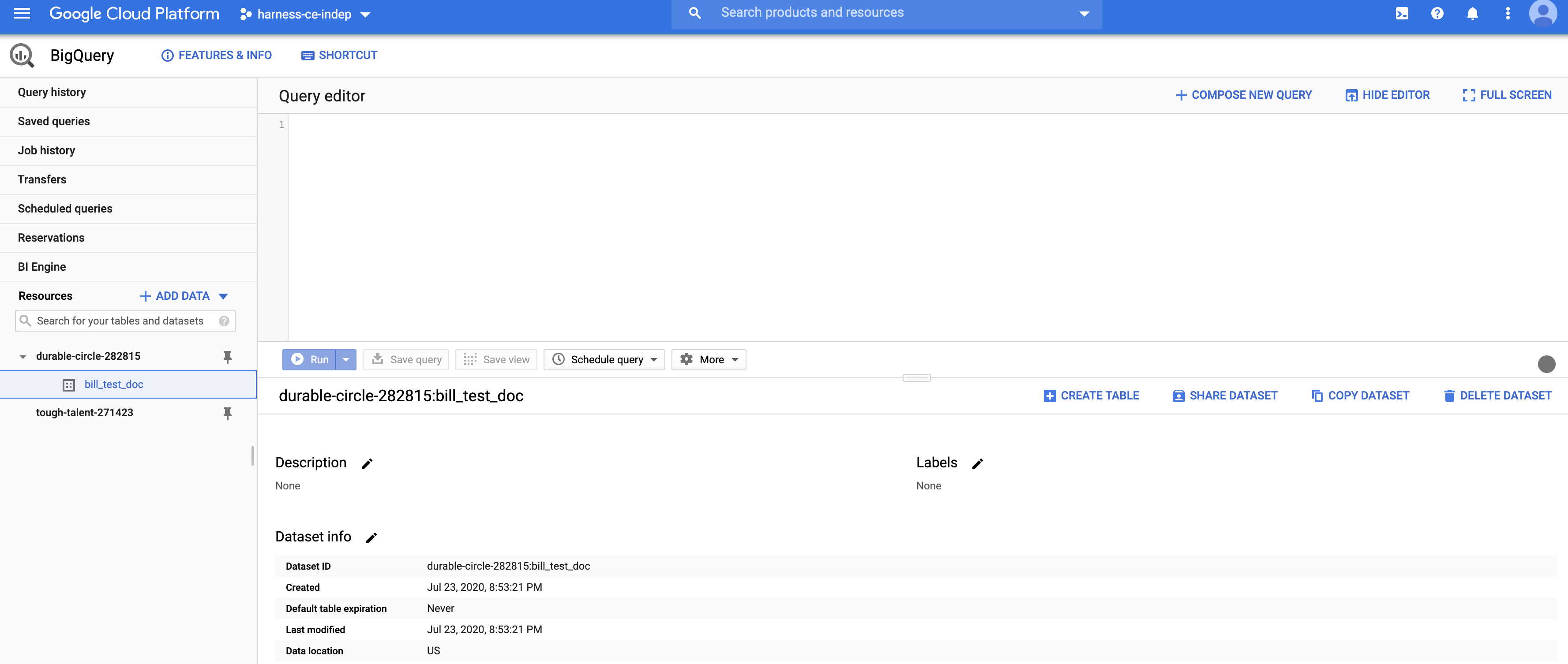Open Reservations
The height and width of the screenshot is (664, 1568).
tap(128, 239)
